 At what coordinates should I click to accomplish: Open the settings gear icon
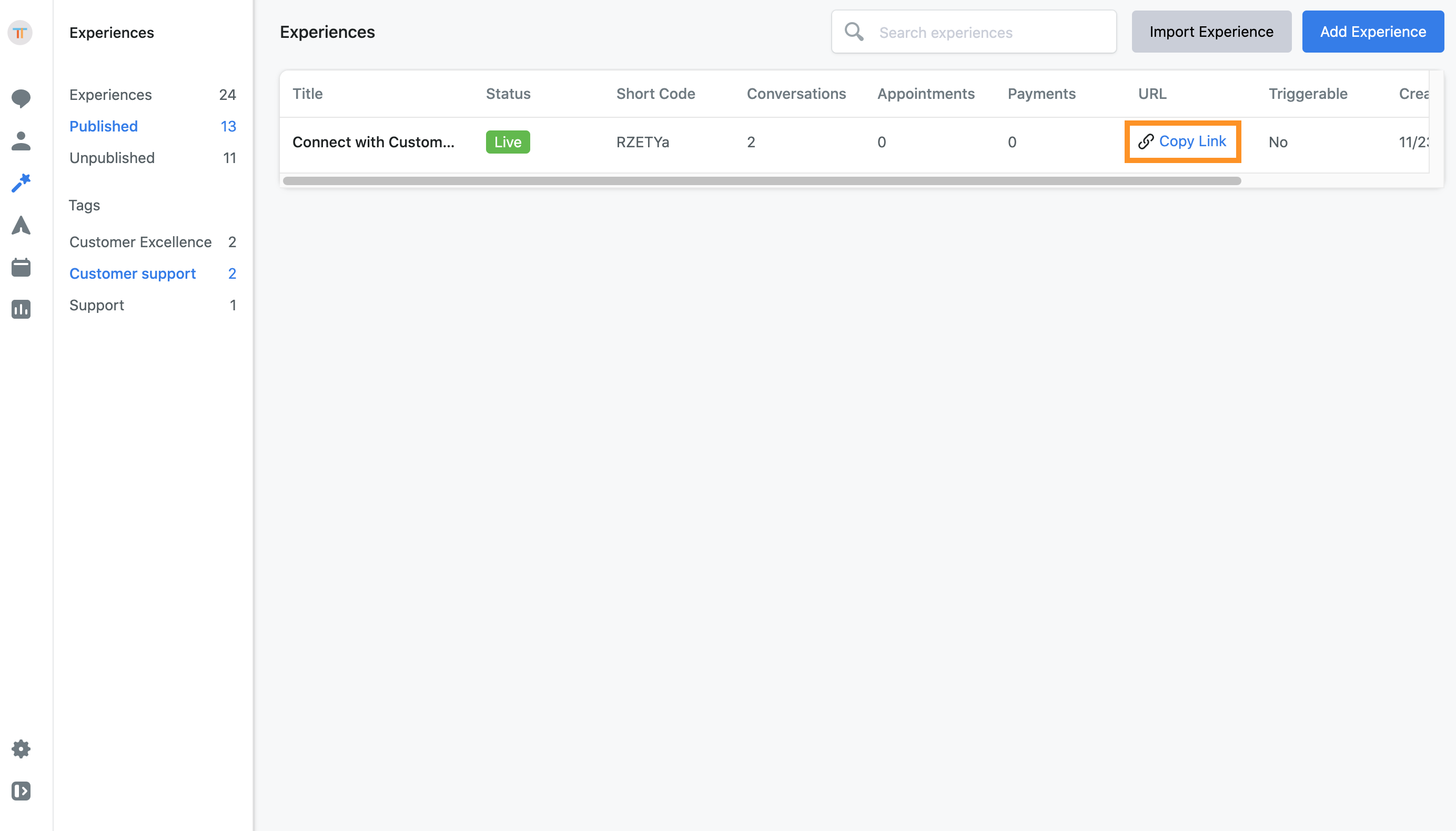(21, 749)
